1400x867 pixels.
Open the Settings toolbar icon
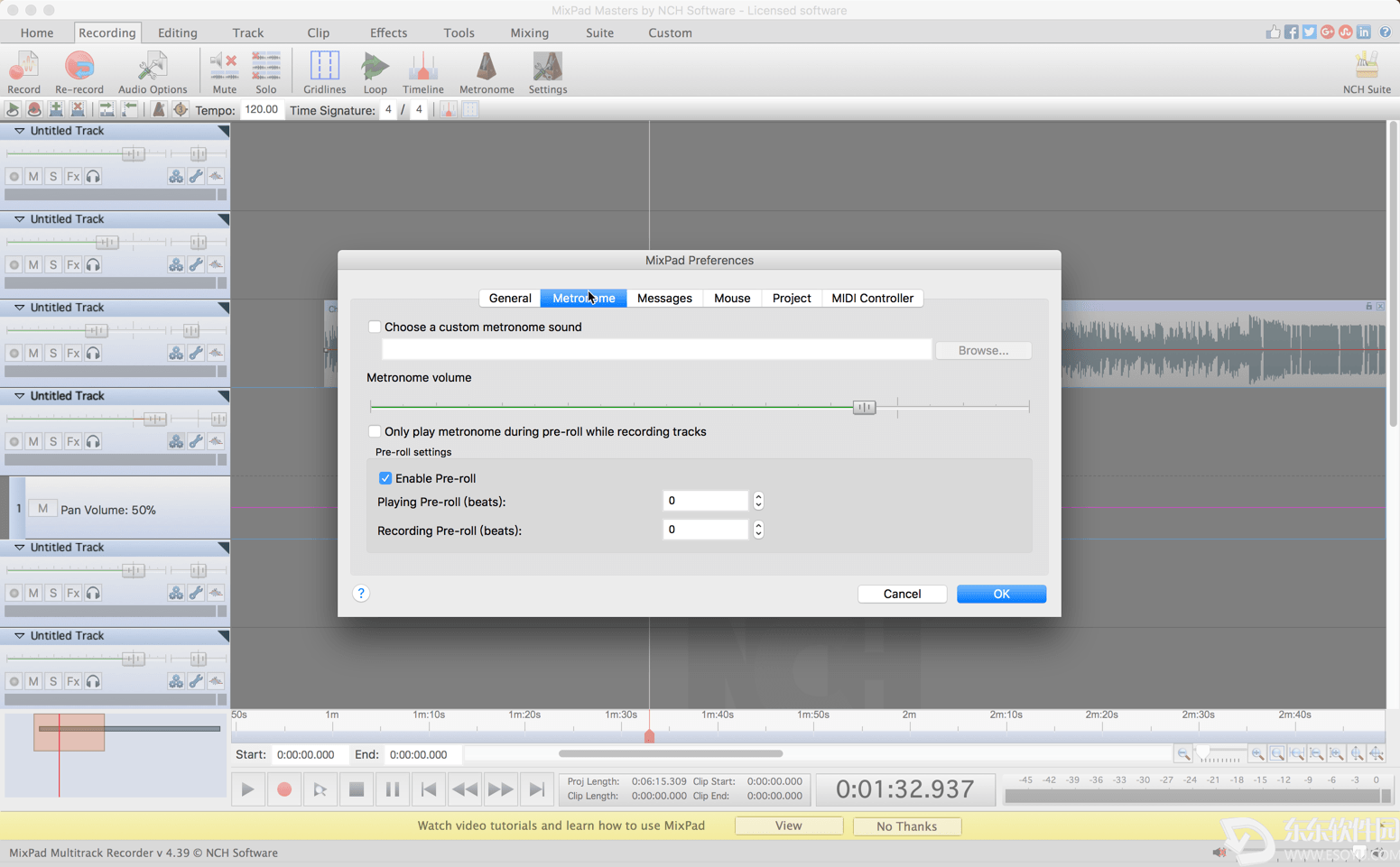[547, 72]
